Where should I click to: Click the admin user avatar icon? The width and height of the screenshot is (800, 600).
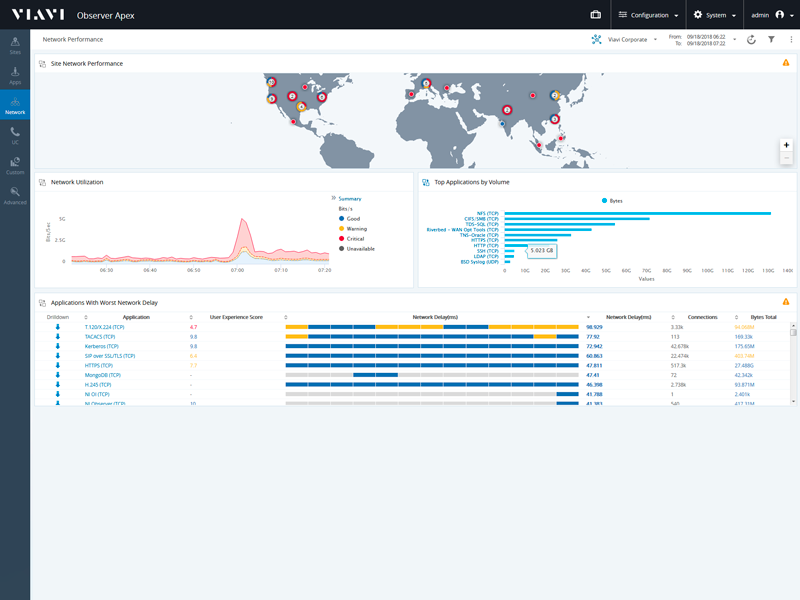[780, 15]
